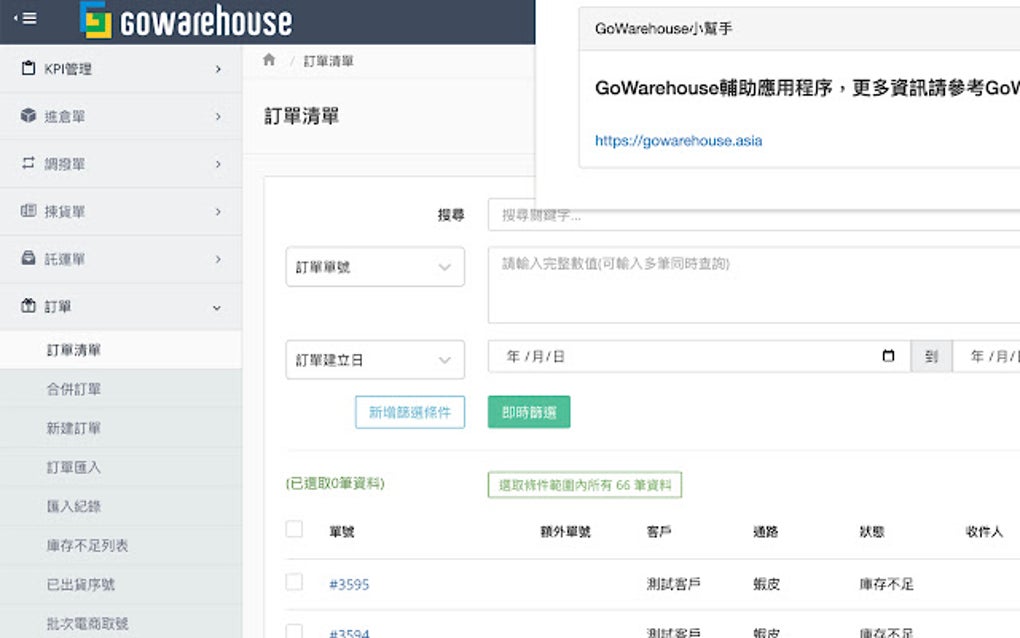Open the home breadcrumb icon

268,59
